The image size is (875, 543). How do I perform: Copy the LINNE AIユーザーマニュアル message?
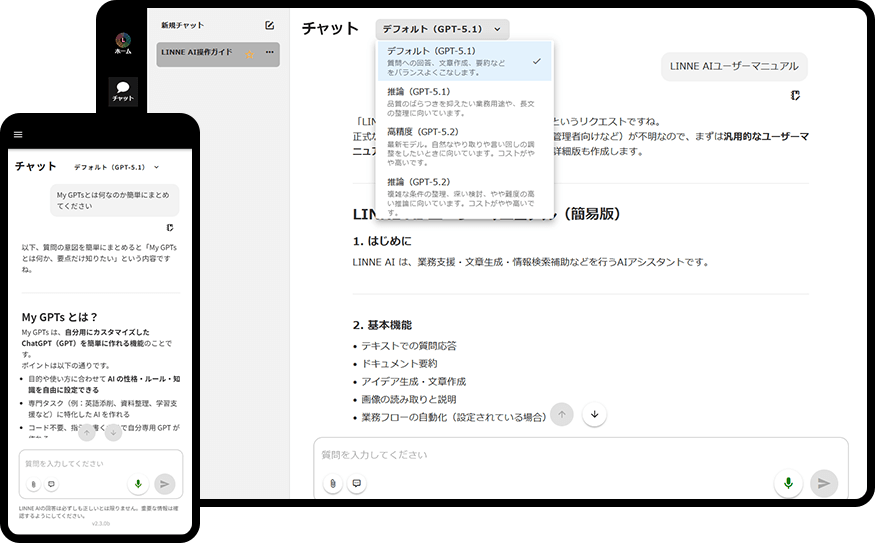[795, 95]
